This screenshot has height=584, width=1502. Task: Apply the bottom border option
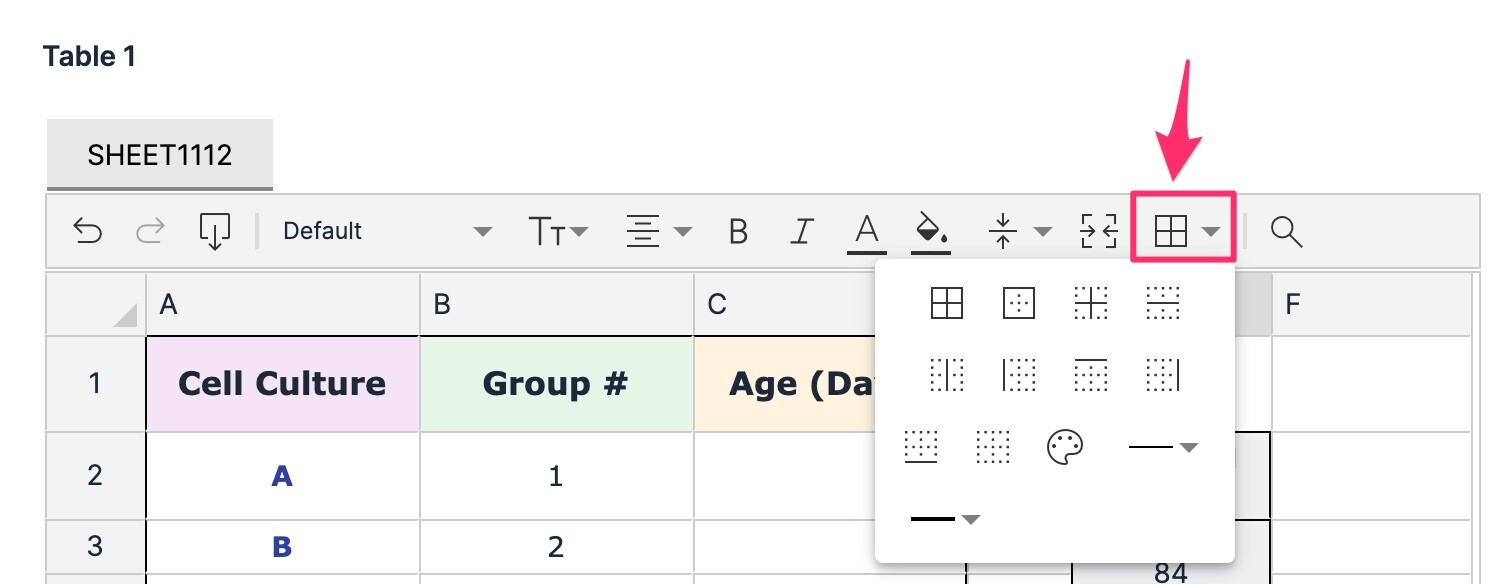click(919, 447)
